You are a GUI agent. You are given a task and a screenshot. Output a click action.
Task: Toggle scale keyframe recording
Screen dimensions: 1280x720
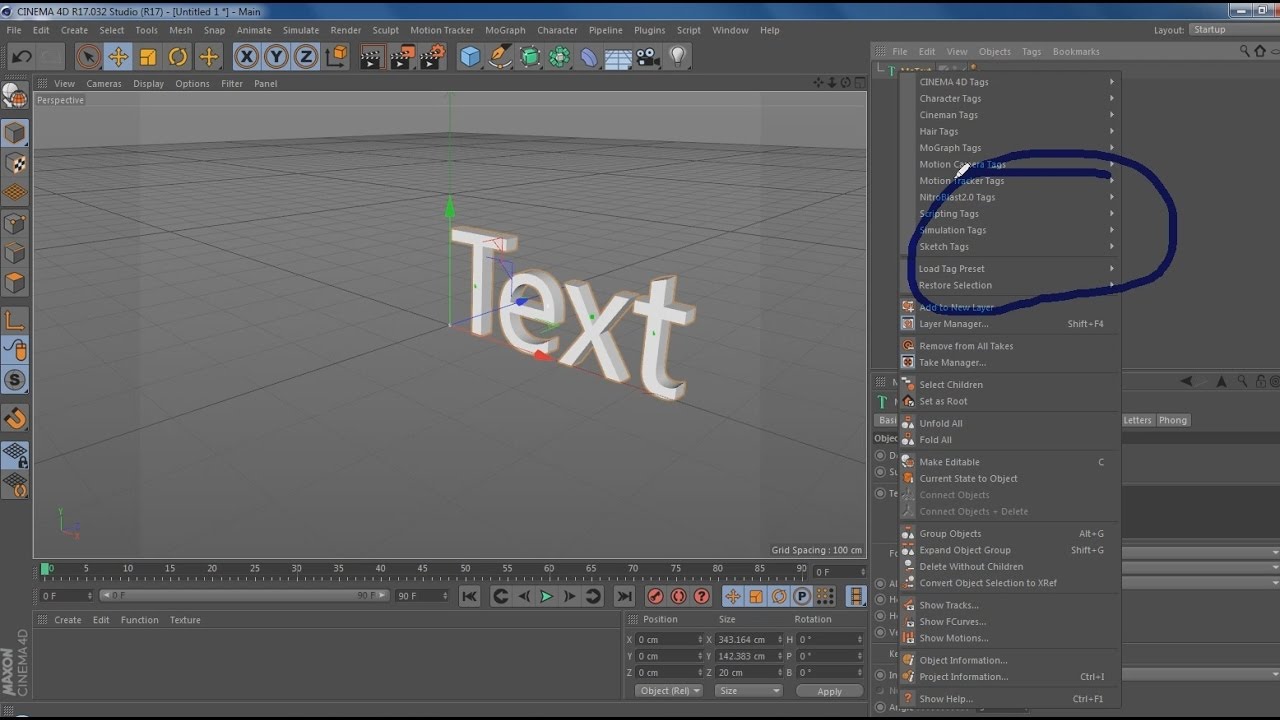coord(755,596)
